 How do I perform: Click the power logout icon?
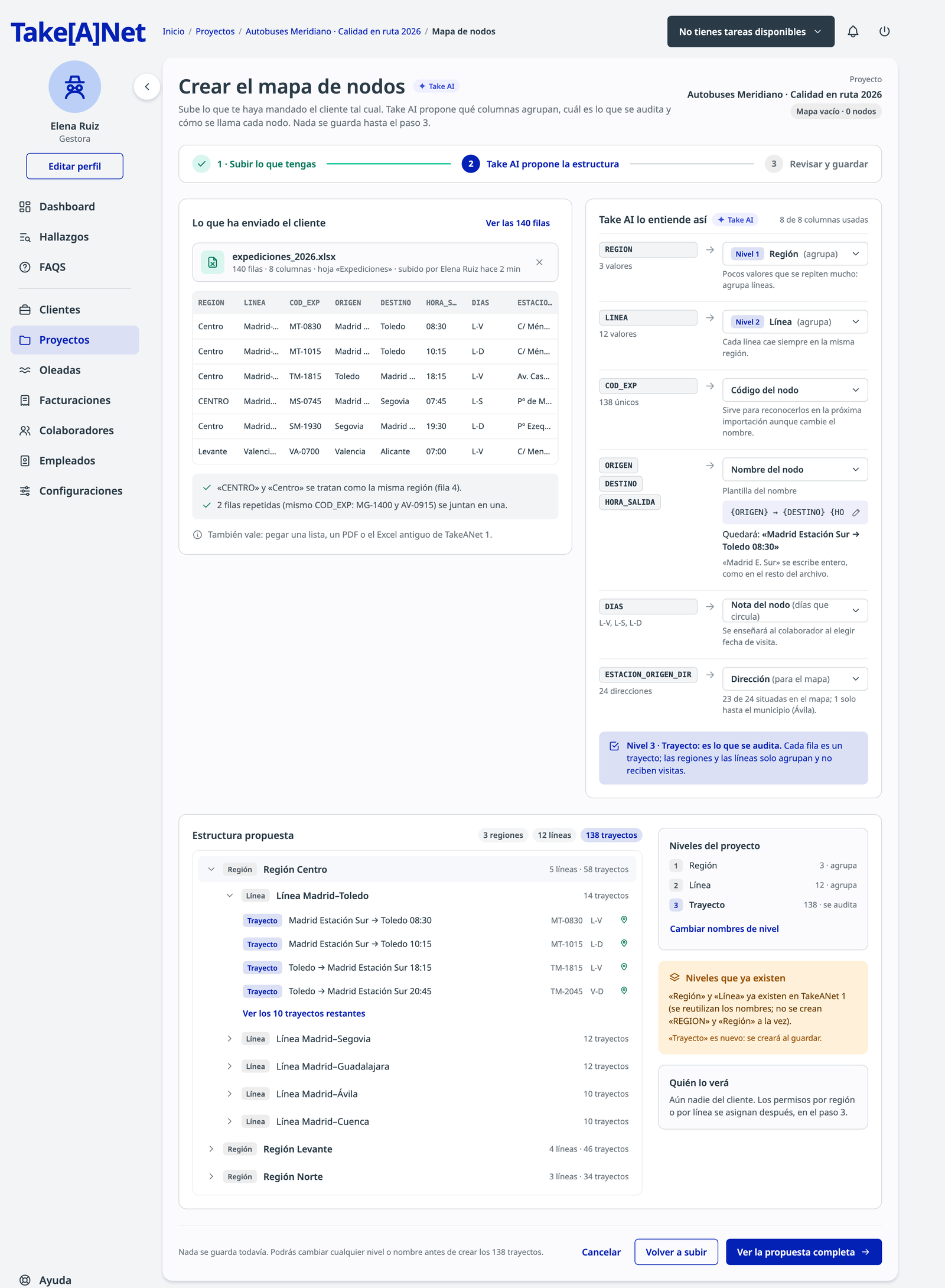click(x=884, y=32)
